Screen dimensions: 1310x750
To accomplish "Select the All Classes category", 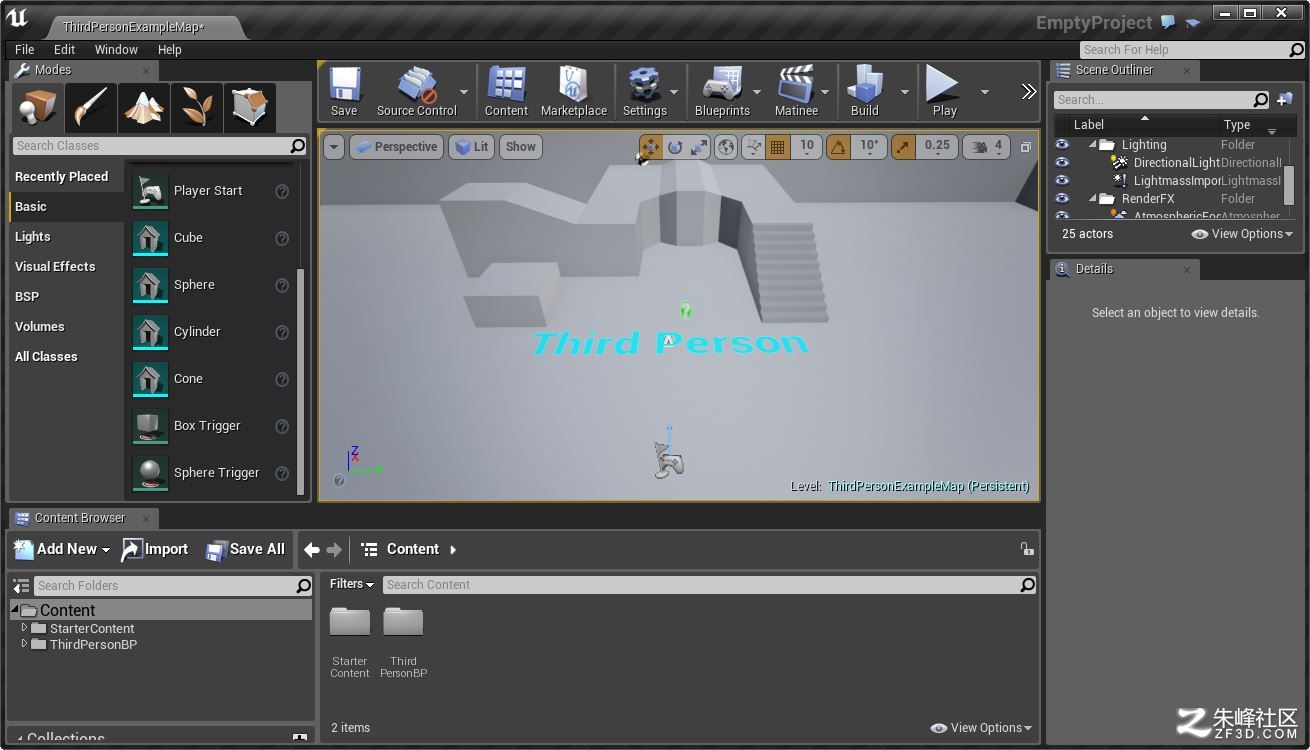I will point(46,357).
